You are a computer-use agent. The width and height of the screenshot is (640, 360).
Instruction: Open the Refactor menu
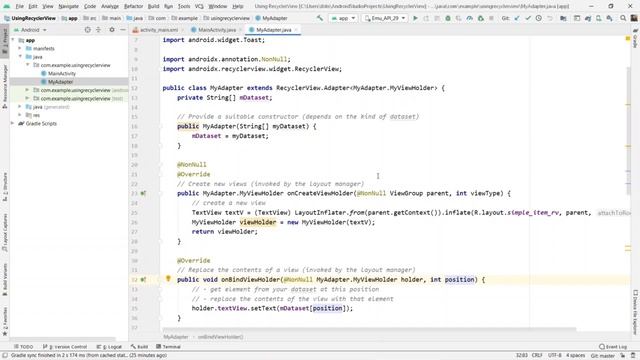pyautogui.click(x=133, y=6)
